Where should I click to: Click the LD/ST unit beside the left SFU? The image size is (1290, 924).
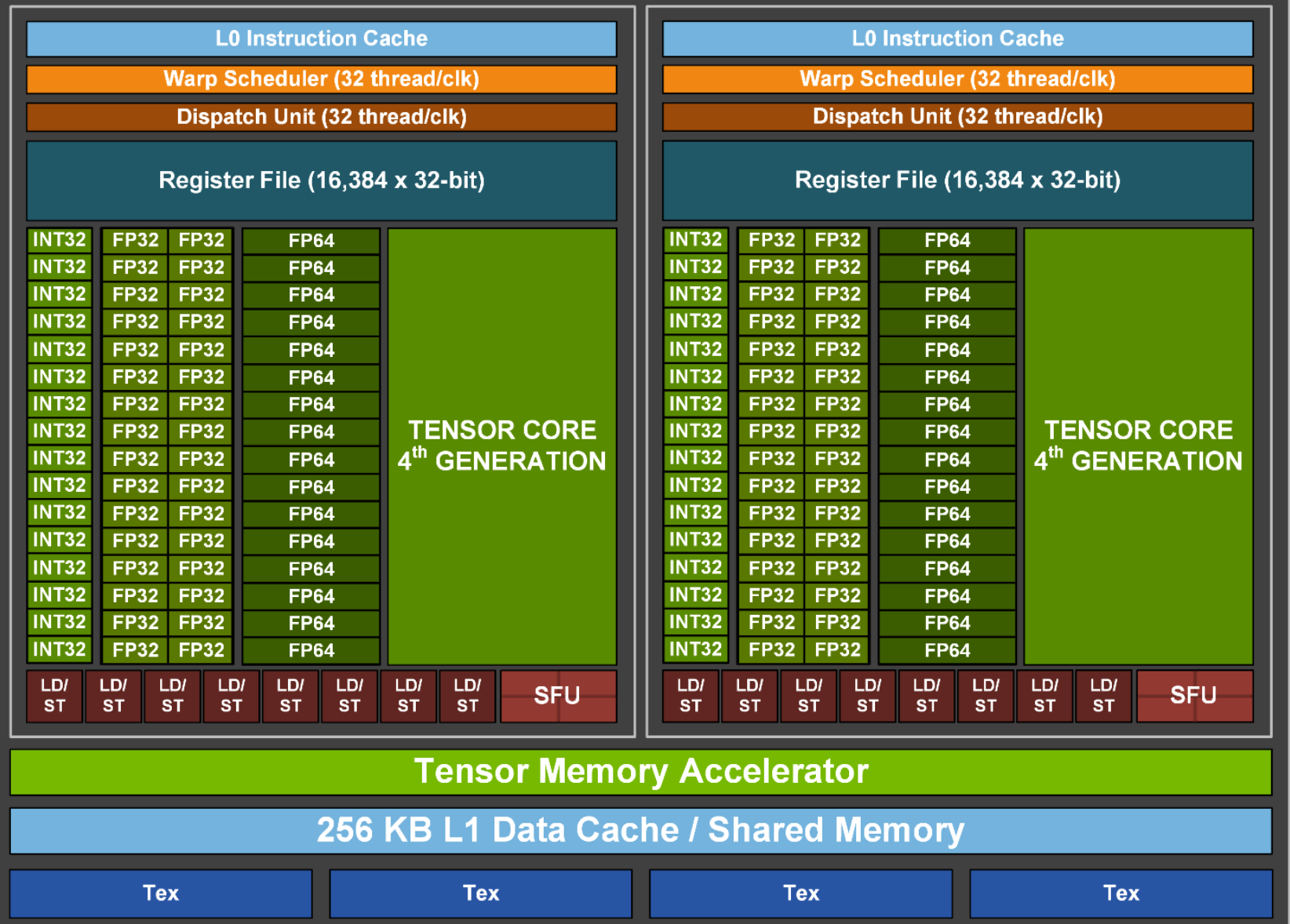pyautogui.click(x=467, y=696)
